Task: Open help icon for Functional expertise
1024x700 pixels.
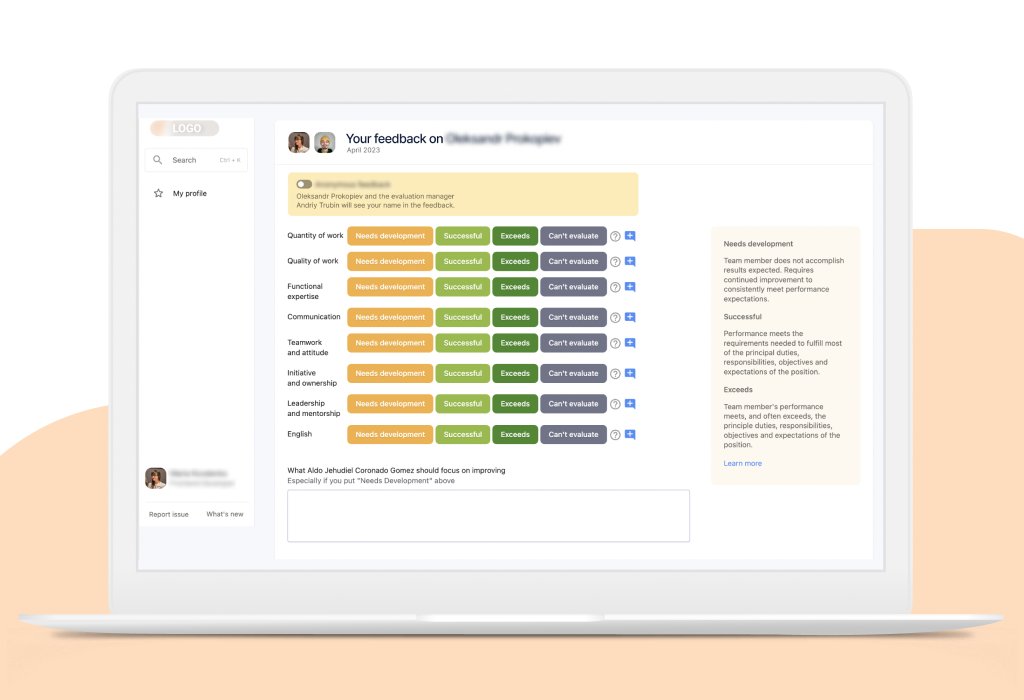Action: [x=615, y=287]
